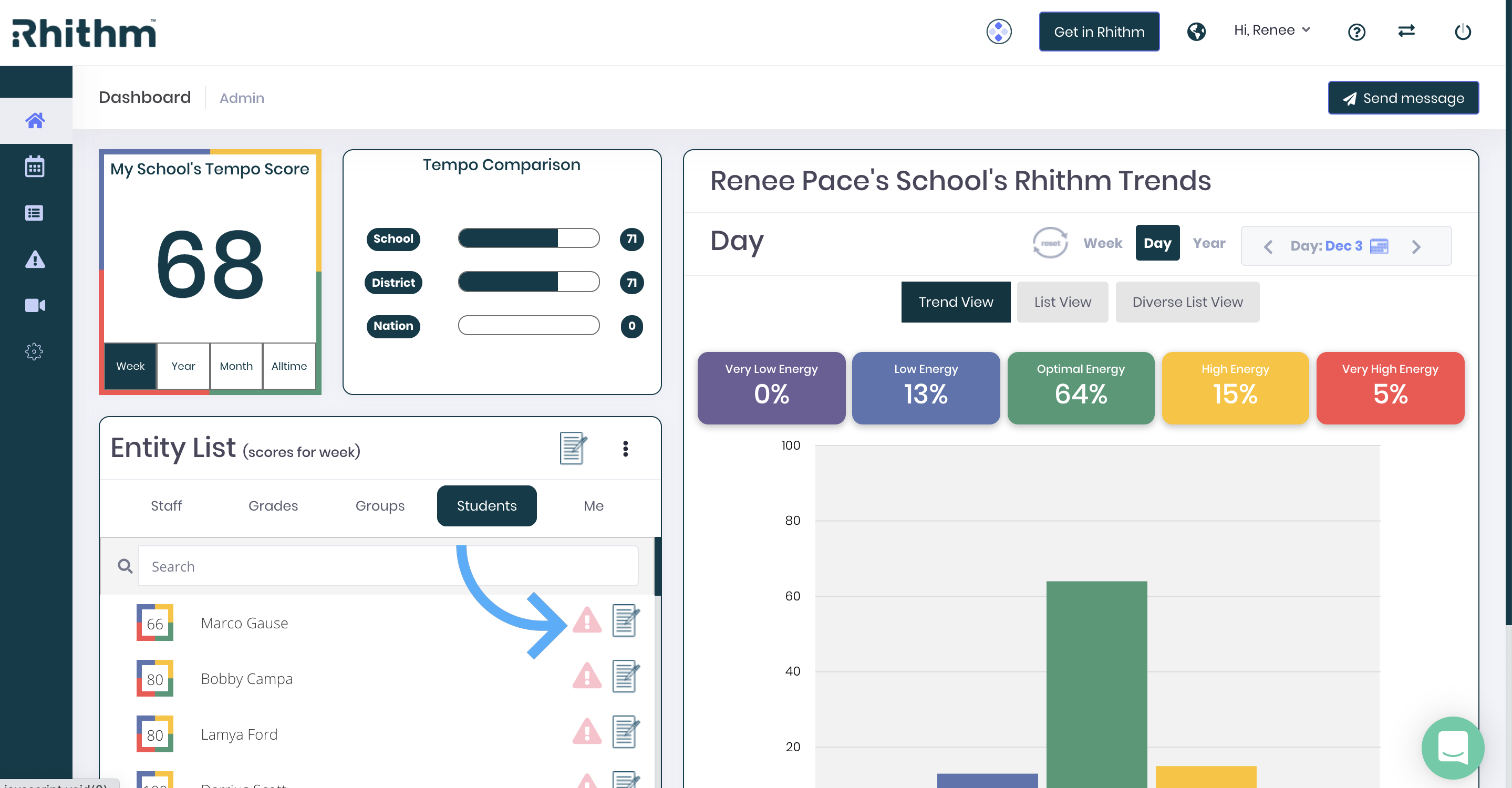This screenshot has width=1512, height=788.
Task: Open the notes icon for Marco Gause
Action: click(626, 620)
